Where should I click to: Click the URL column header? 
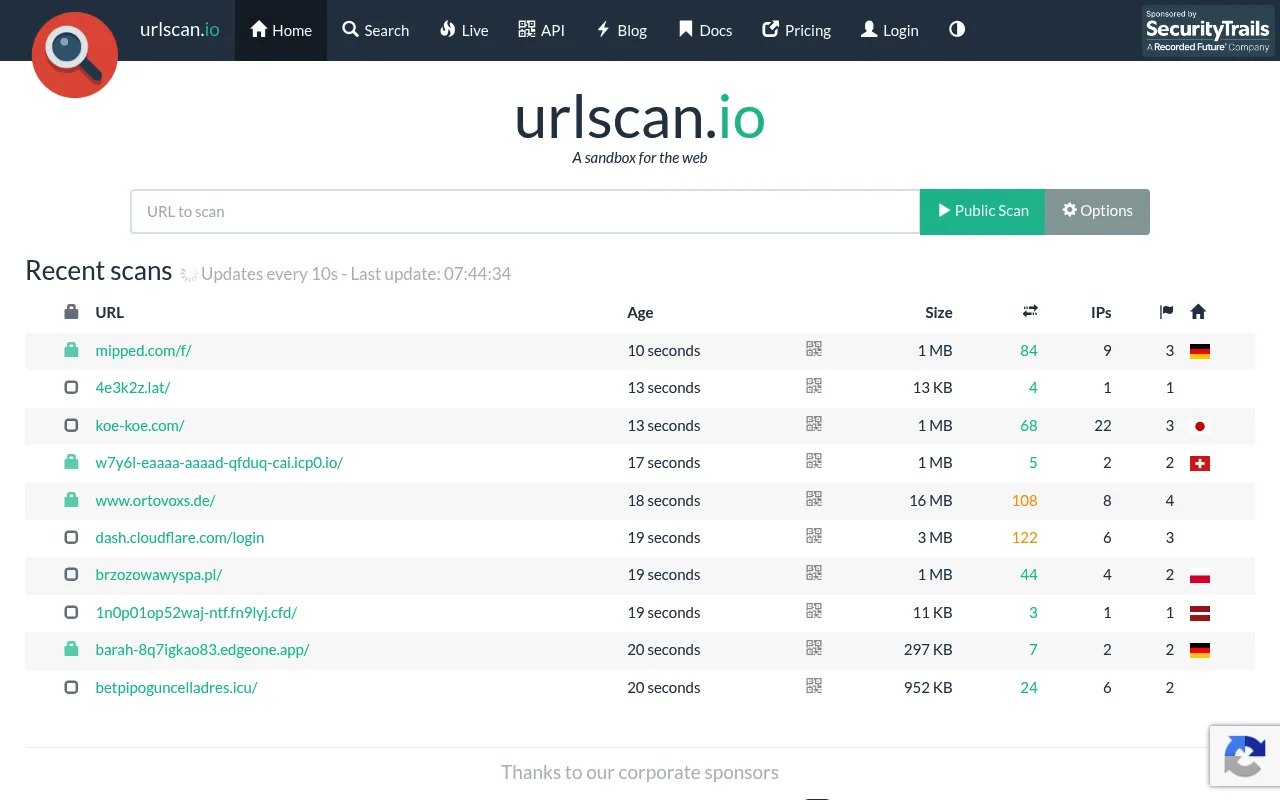pos(110,312)
